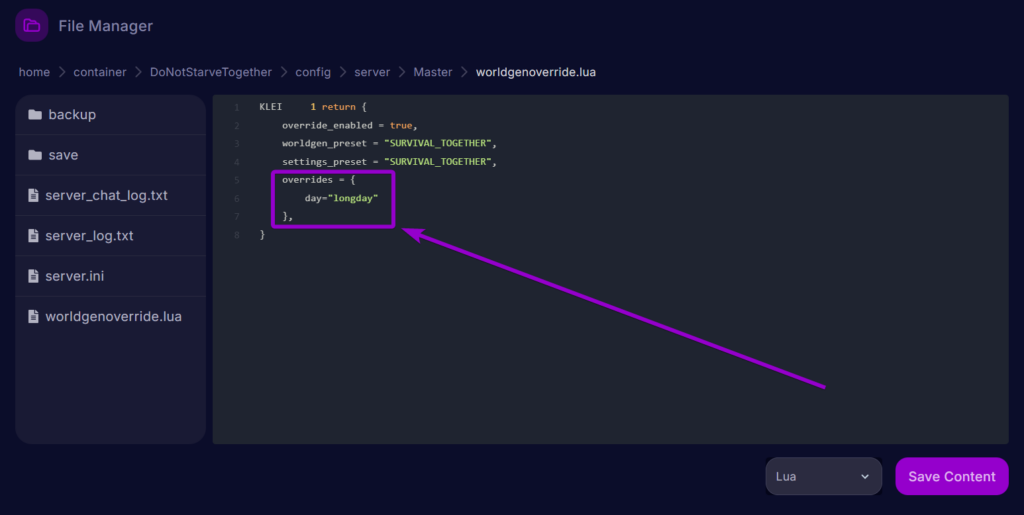The width and height of the screenshot is (1024, 515).
Task: Click the purple File Manager logo icon
Action: point(32,25)
